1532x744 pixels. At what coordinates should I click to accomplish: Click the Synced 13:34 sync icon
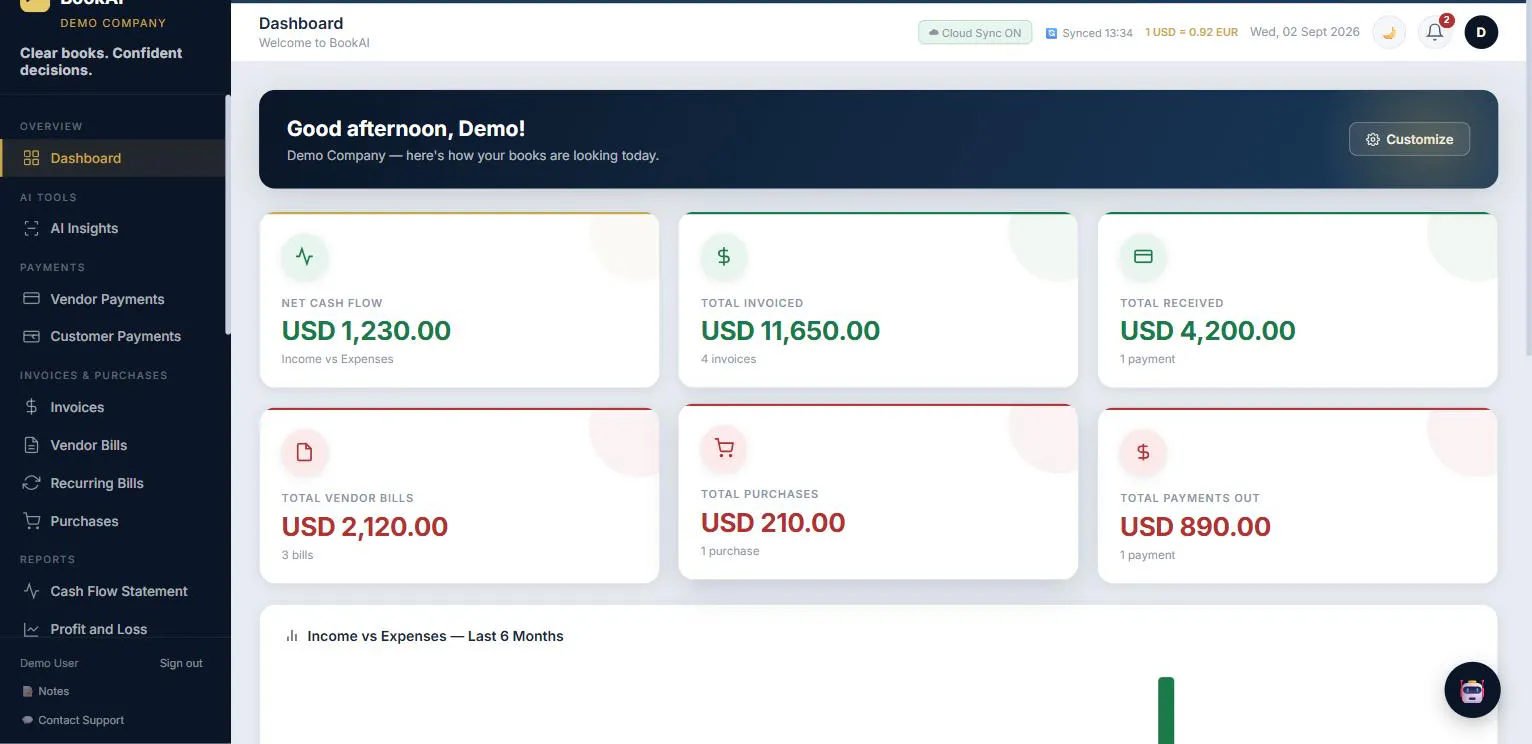pyautogui.click(x=1051, y=33)
